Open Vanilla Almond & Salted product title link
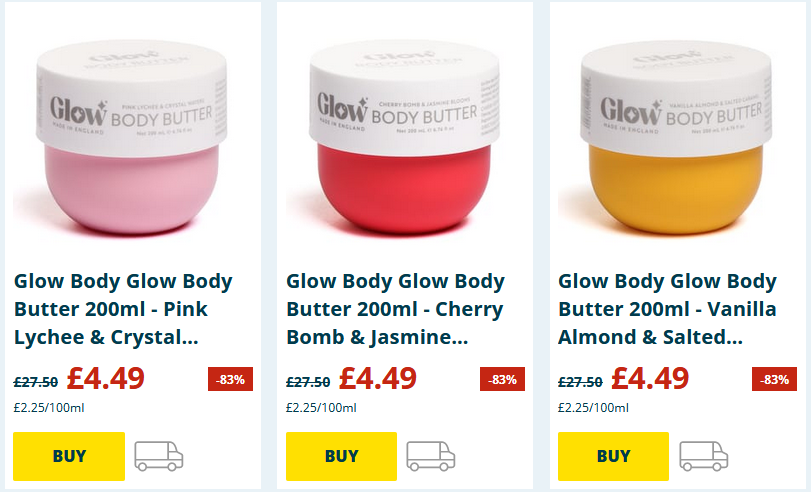Image resolution: width=811 pixels, height=492 pixels. (x=667, y=309)
